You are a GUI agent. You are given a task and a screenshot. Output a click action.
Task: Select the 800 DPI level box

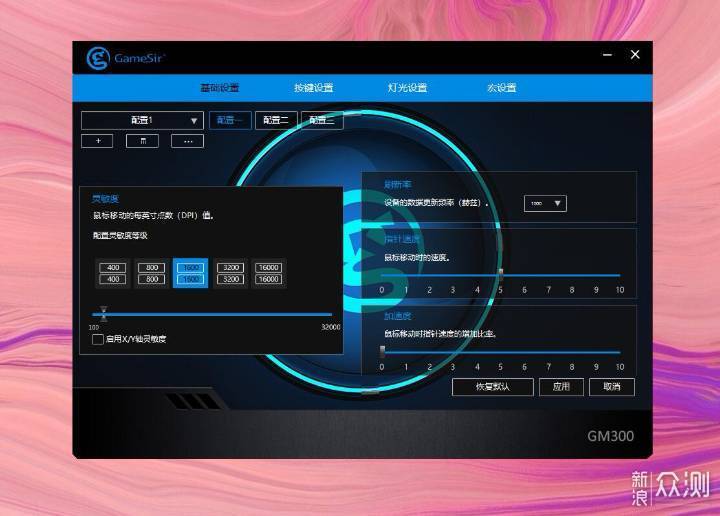[x=152, y=273]
